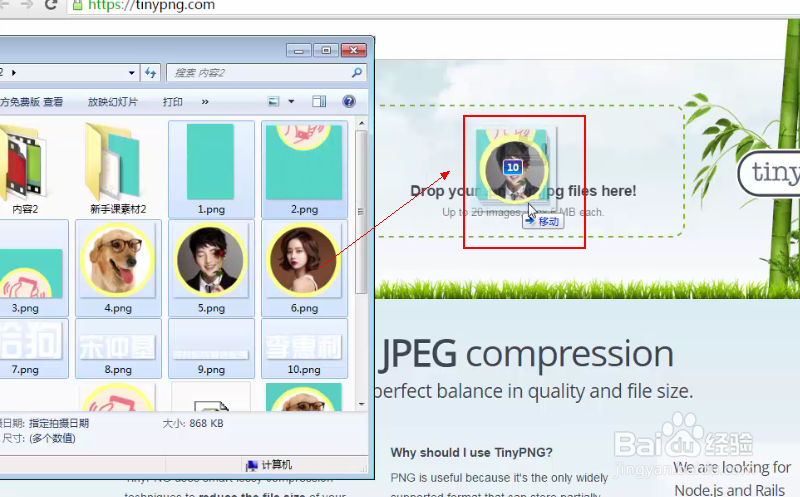
Task: Select the 2.png thumbnail
Action: (304, 169)
